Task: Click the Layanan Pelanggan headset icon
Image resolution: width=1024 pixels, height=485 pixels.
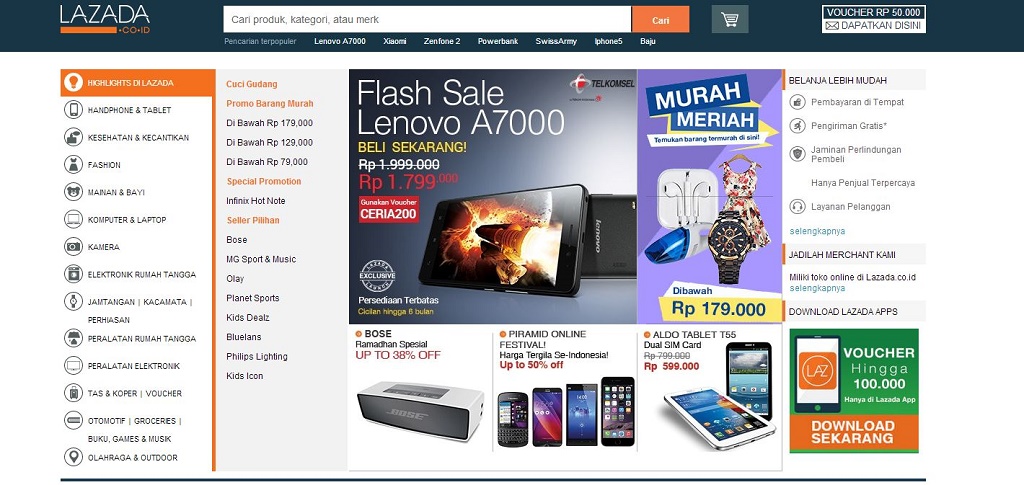Action: (797, 206)
